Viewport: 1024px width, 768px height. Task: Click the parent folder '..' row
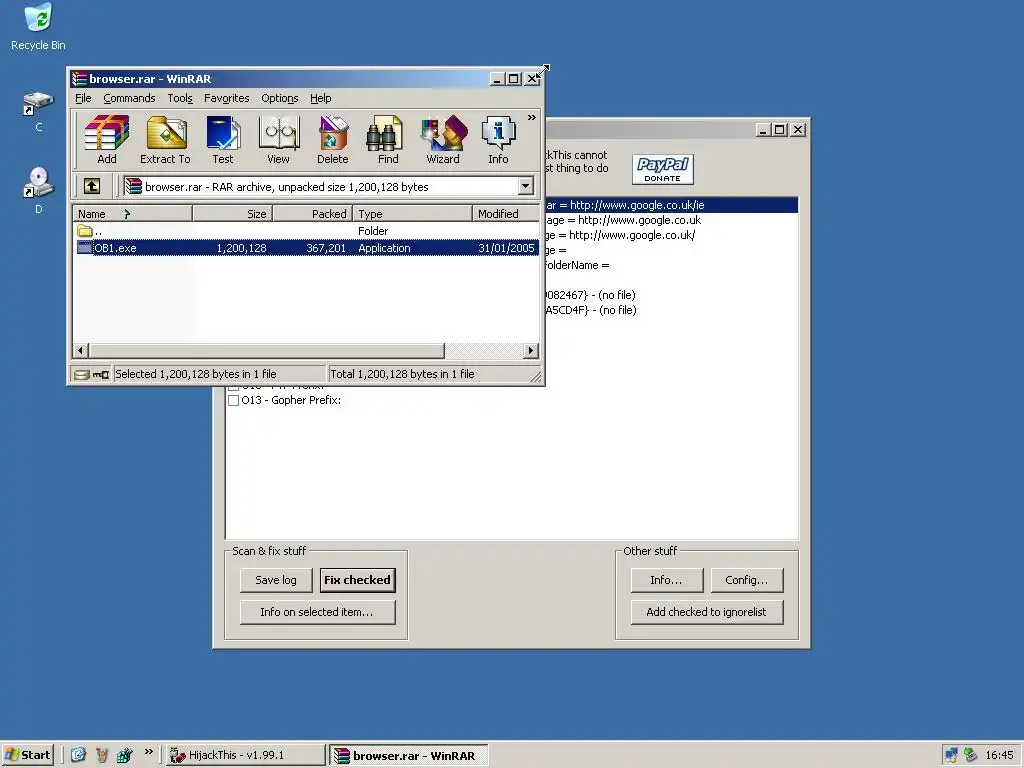coord(306,231)
